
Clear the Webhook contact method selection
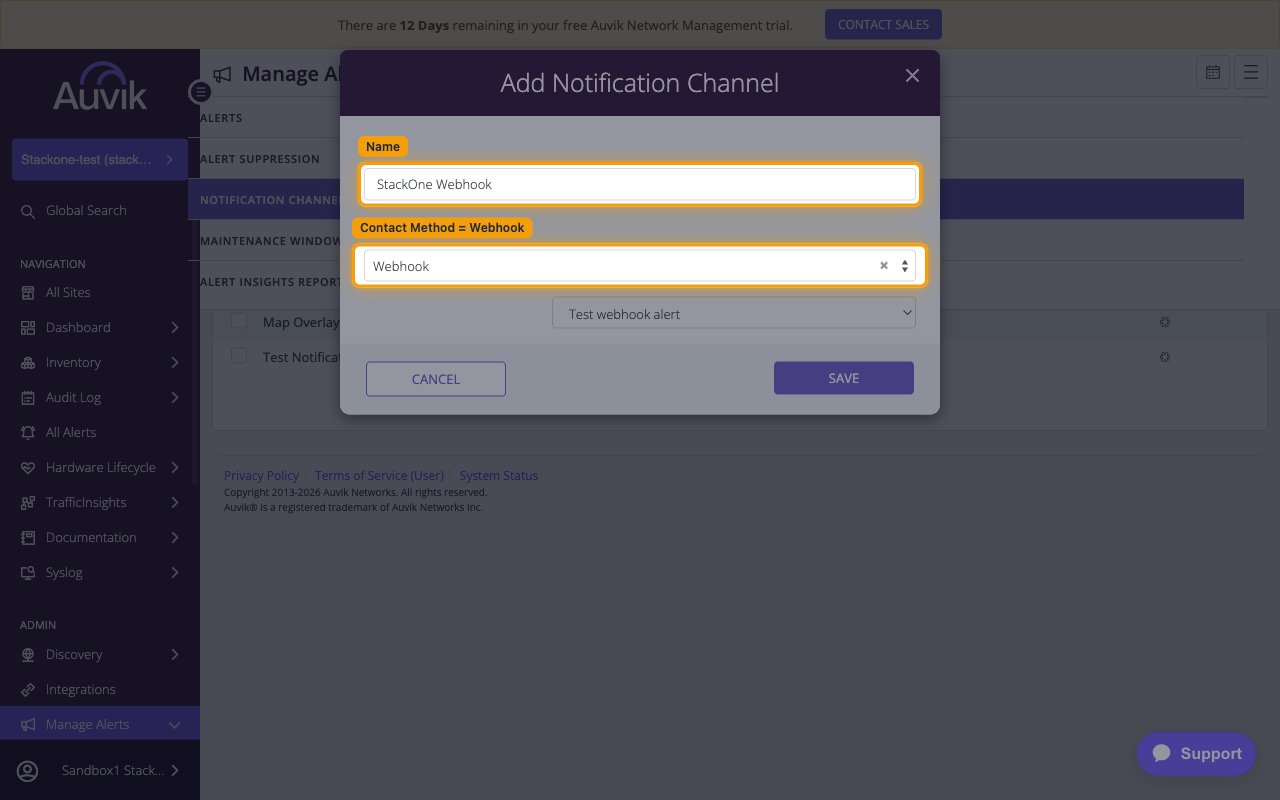(x=884, y=266)
